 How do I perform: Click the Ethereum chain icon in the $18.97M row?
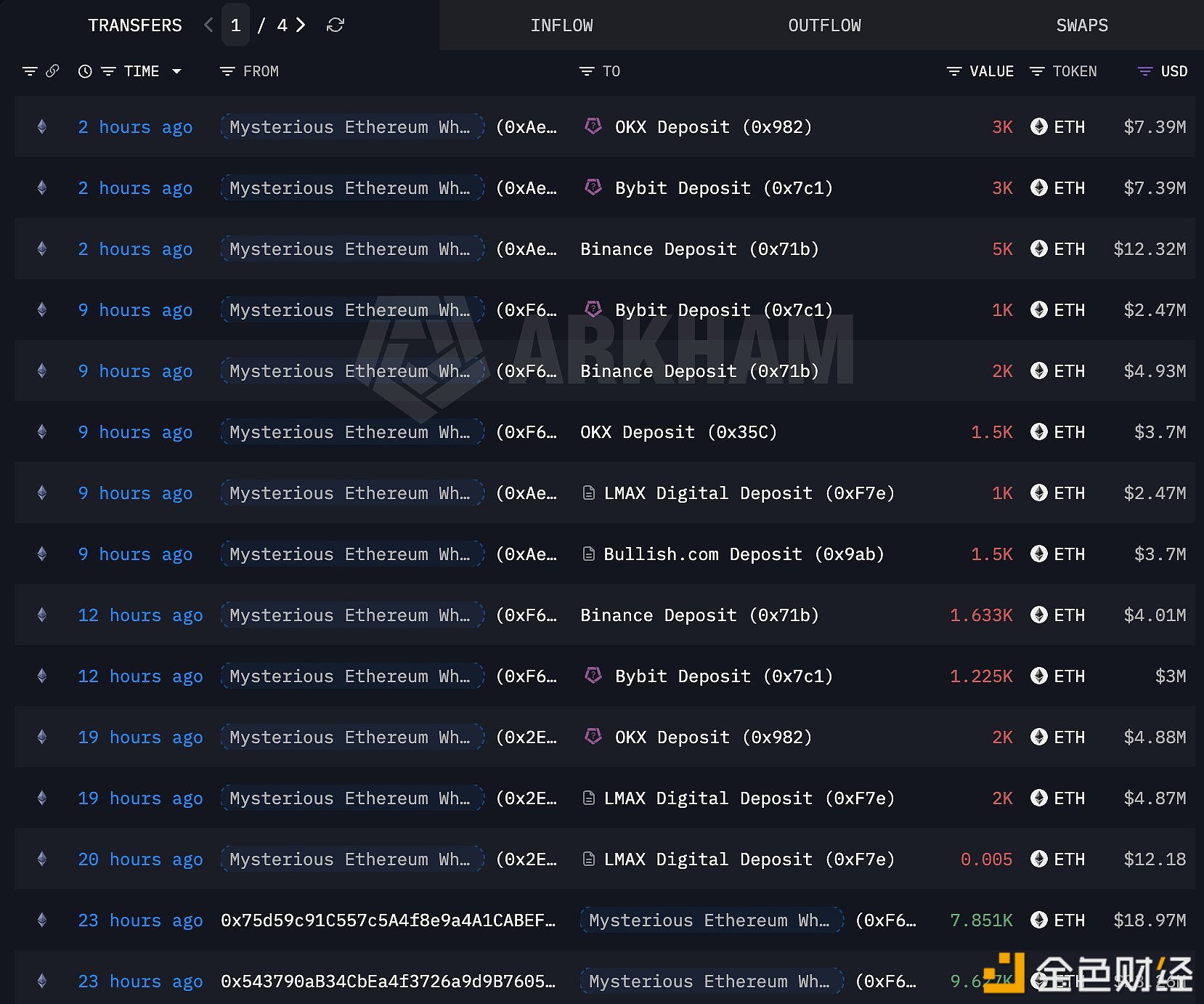[x=42, y=920]
